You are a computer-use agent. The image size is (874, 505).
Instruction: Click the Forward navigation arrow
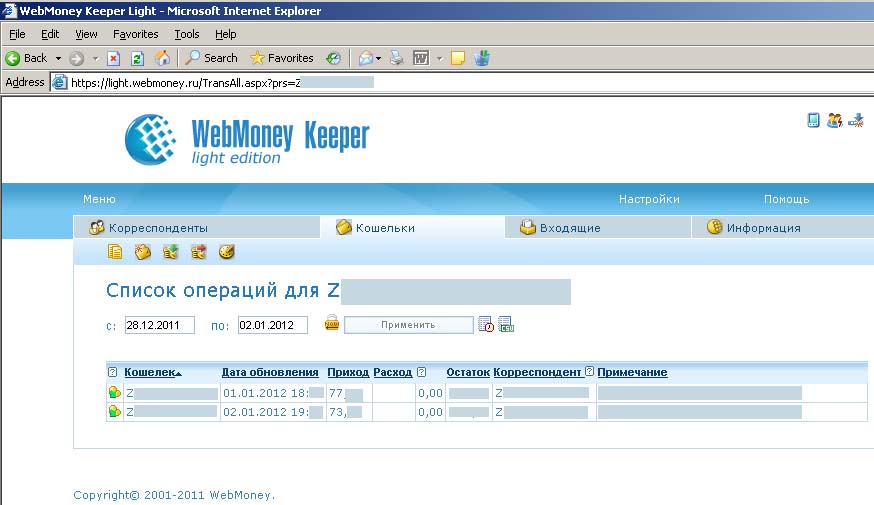tap(77, 58)
